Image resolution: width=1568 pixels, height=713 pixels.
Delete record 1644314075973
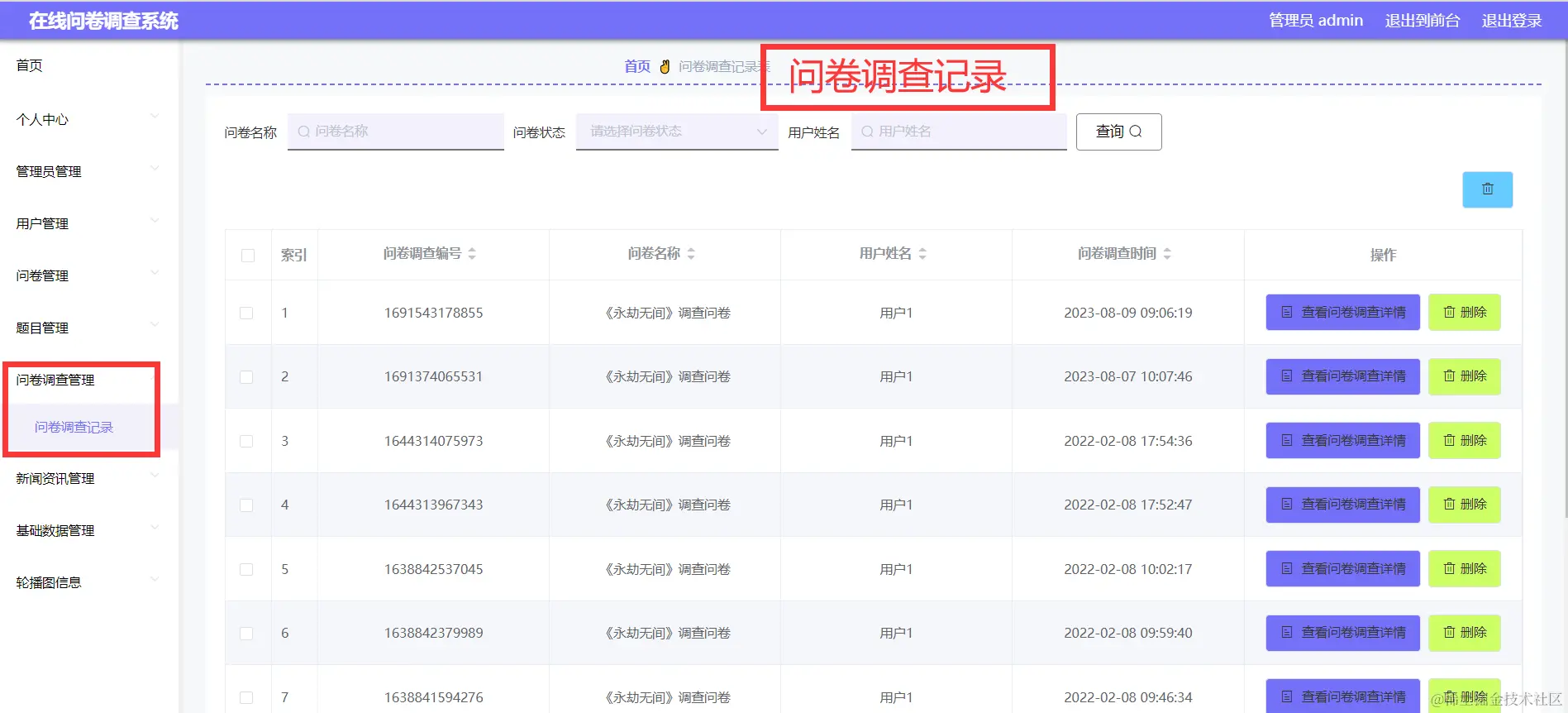tap(1464, 441)
